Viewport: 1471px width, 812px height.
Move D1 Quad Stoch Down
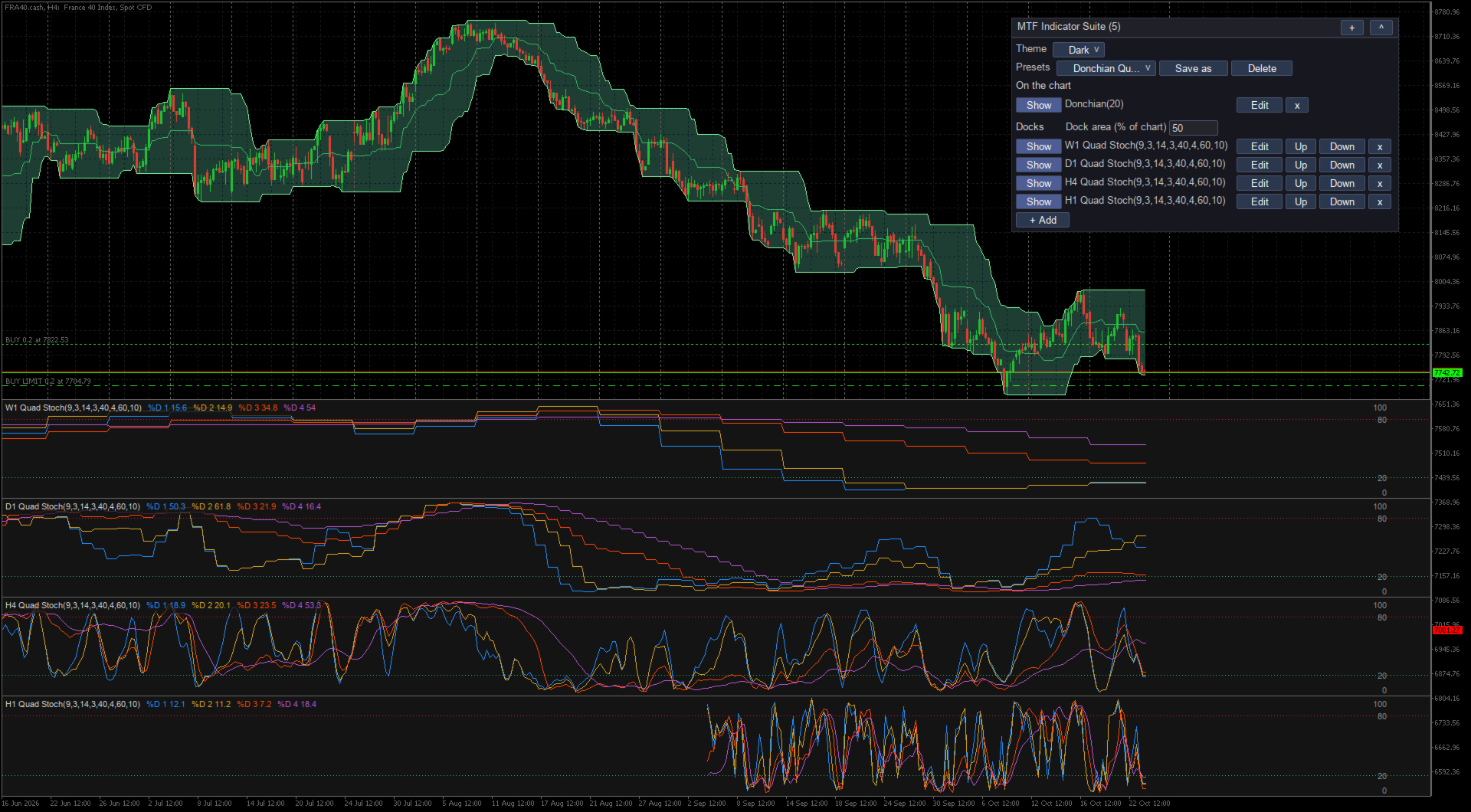tap(1342, 165)
